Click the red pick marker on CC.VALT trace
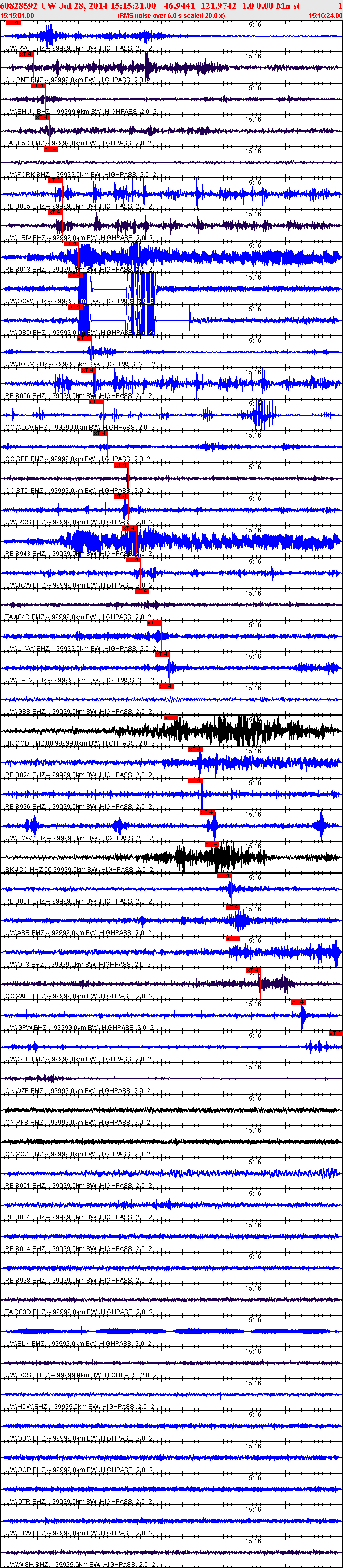This screenshot has width=343, height=1568. click(254, 970)
